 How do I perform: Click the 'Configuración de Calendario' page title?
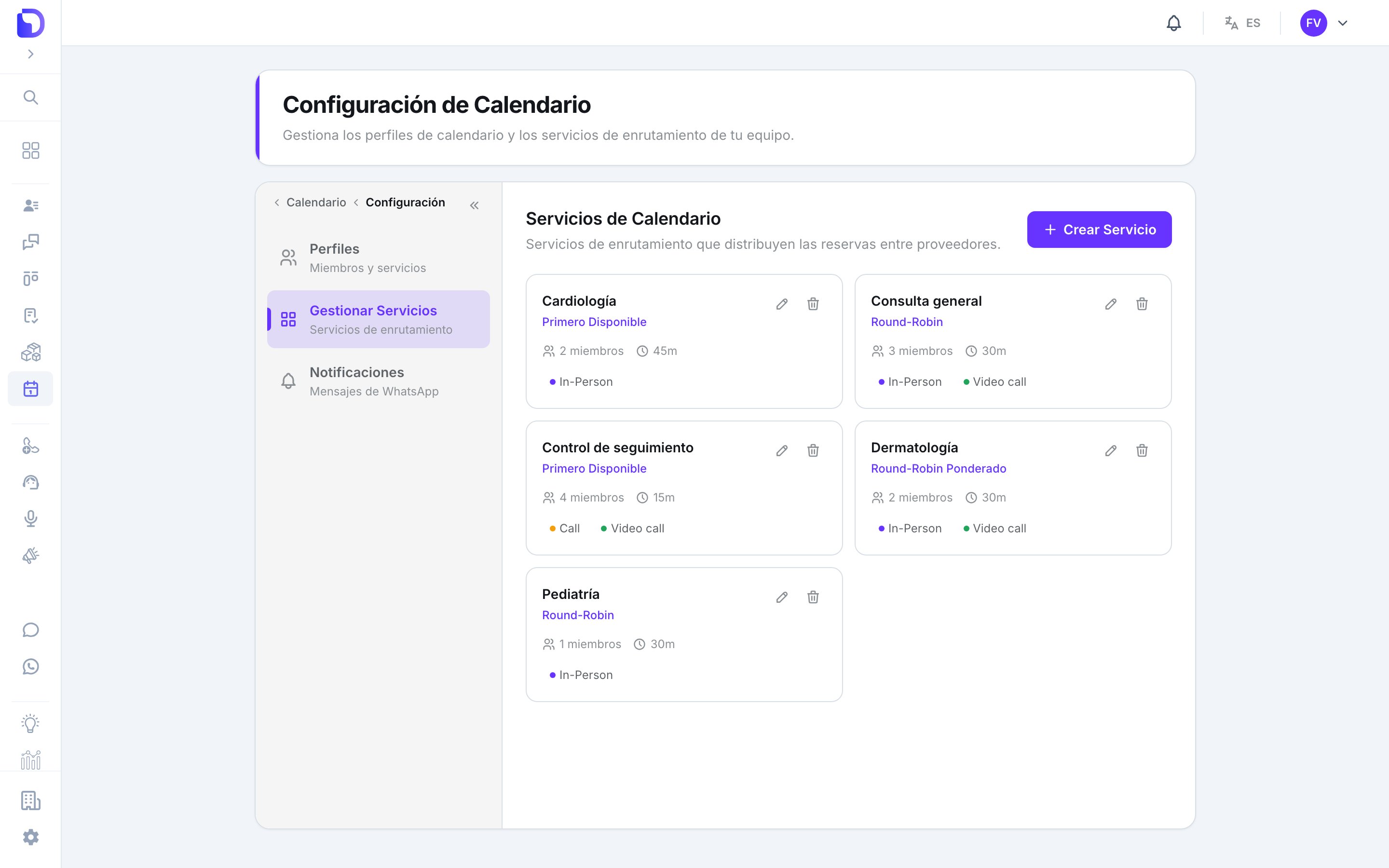(437, 105)
